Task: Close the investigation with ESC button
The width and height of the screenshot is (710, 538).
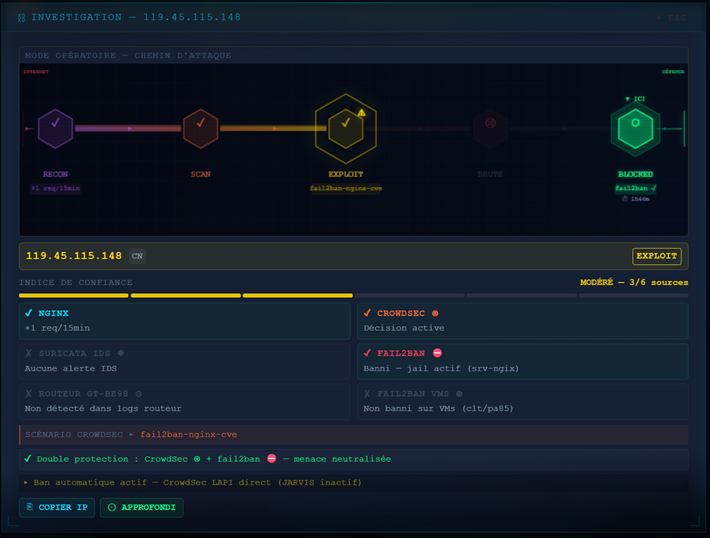Action: 672,18
